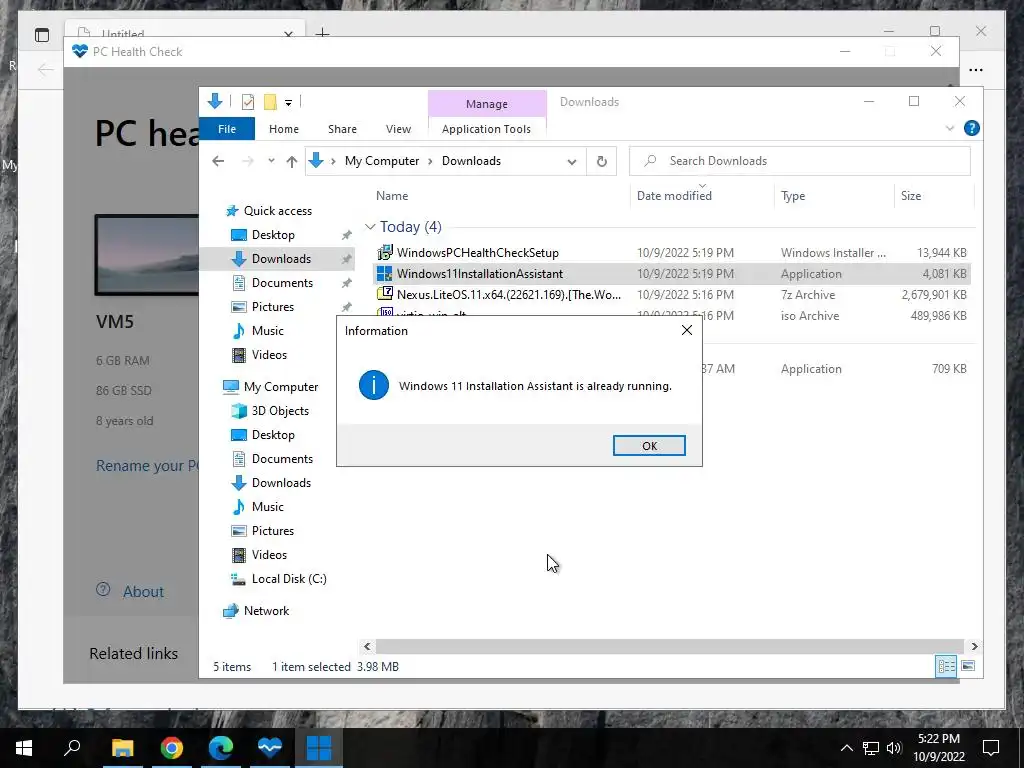
Task: Go back in File Explorer
Action: click(x=218, y=161)
